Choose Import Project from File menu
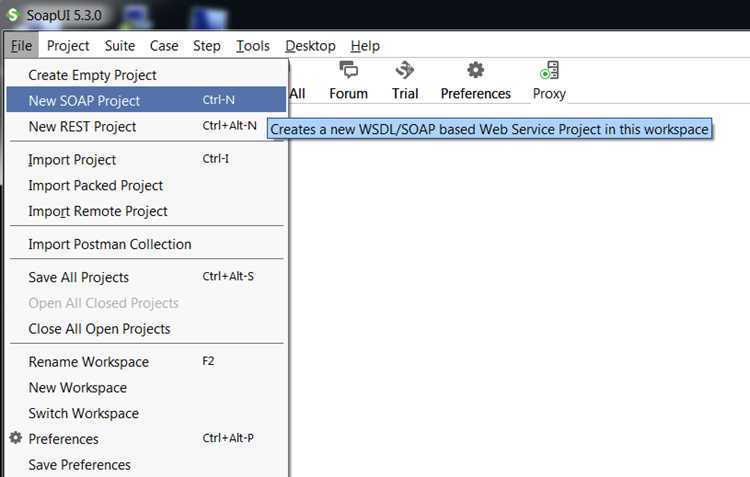The height and width of the screenshot is (477, 750). coord(146,159)
